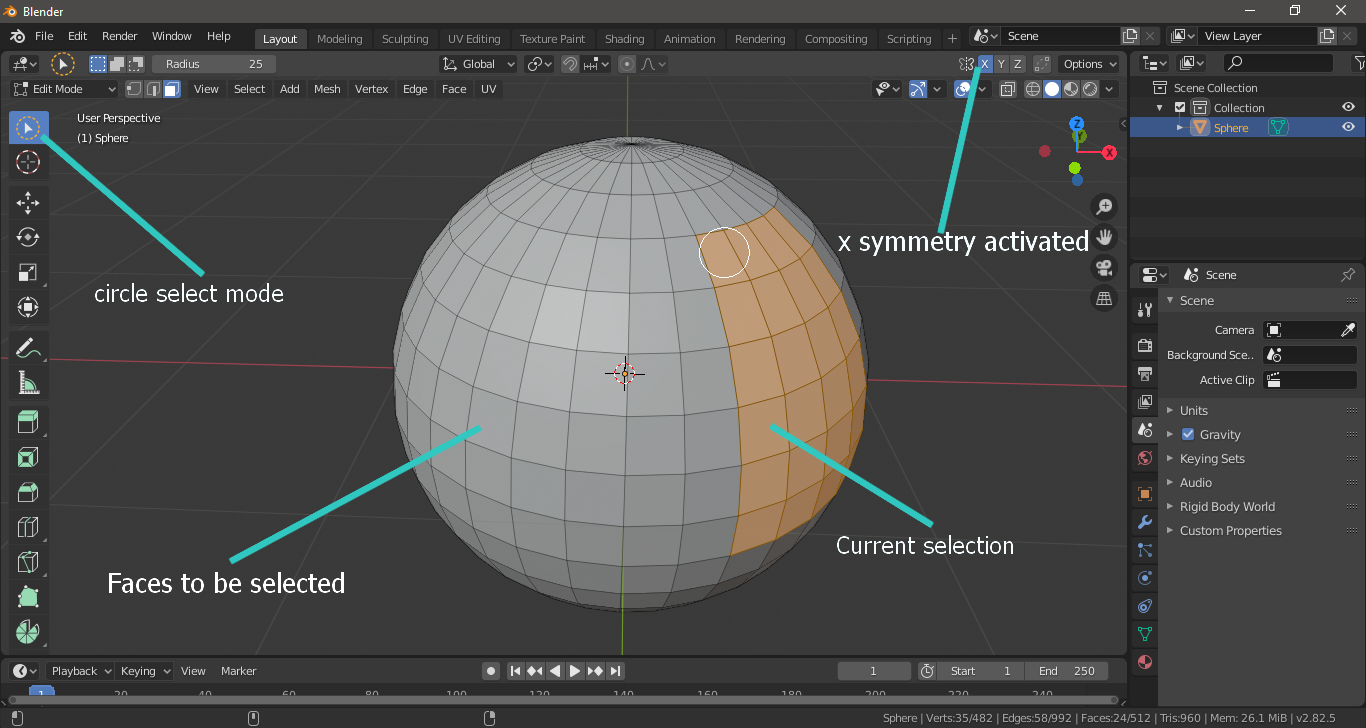This screenshot has width=1366, height=728.
Task: Choose the Measure tool
Action: click(28, 382)
